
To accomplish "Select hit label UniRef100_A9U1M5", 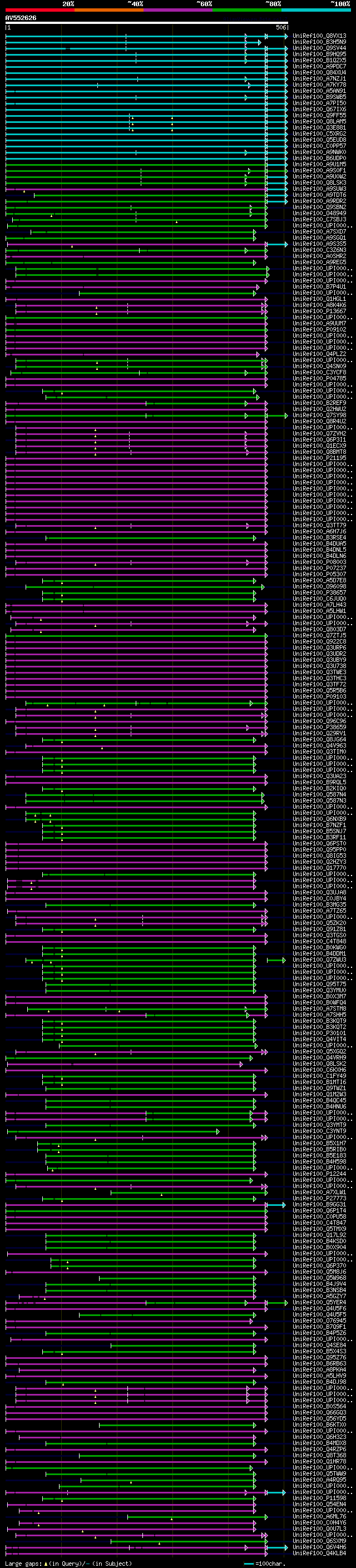I will tap(319, 164).
